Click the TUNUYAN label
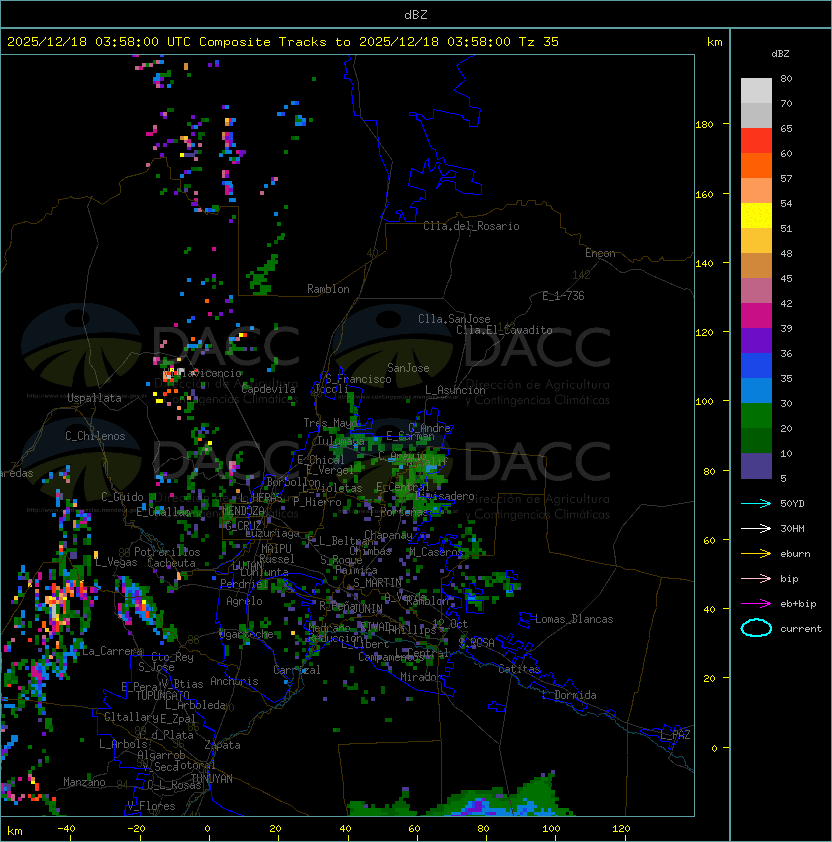 (x=212, y=779)
